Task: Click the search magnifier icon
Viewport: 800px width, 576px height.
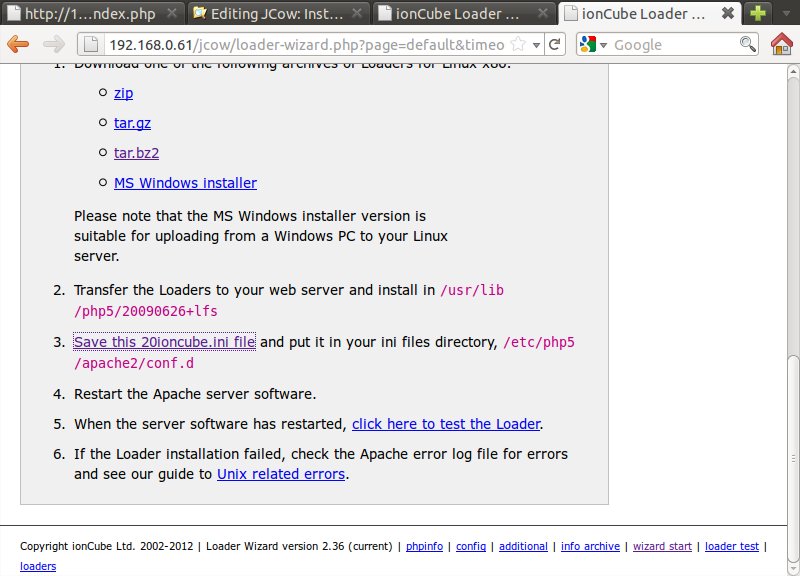Action: click(x=747, y=44)
